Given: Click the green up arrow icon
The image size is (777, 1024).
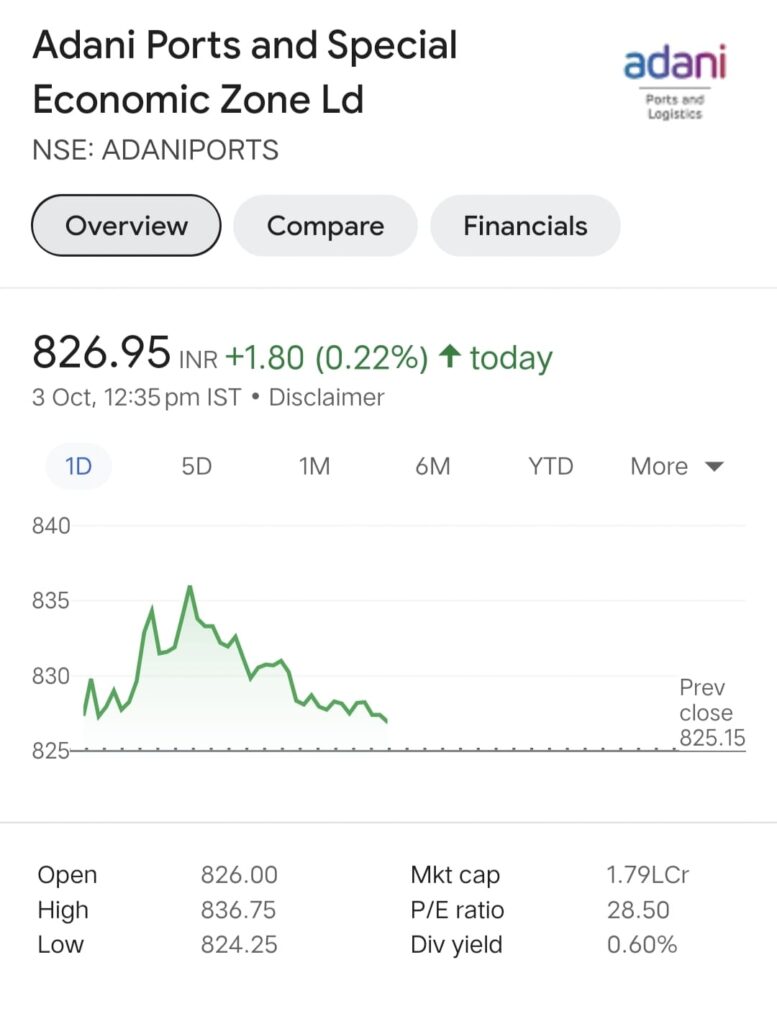Looking at the screenshot, I should [x=449, y=357].
